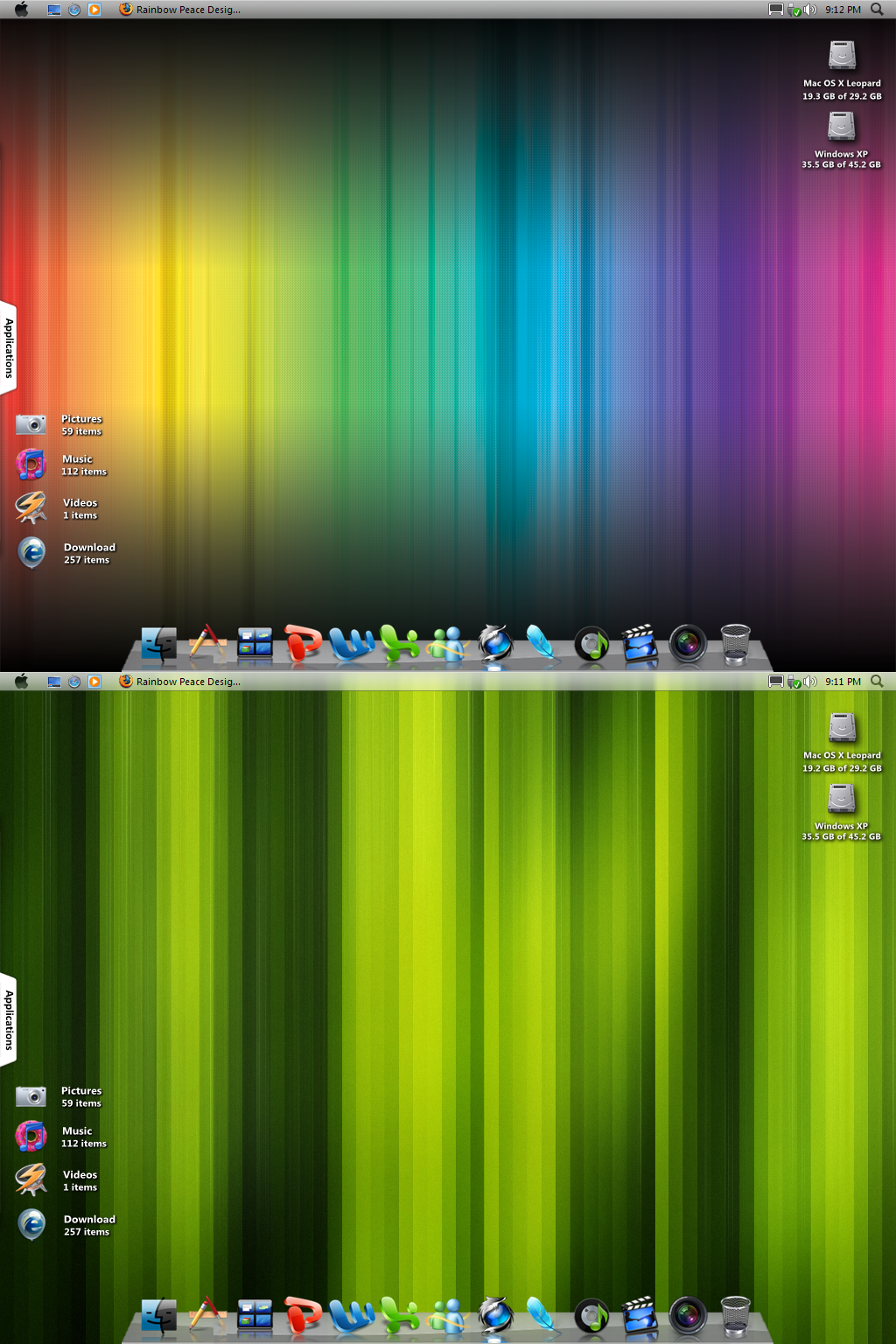Open the Videos folder on green desktop

(x=31, y=1180)
